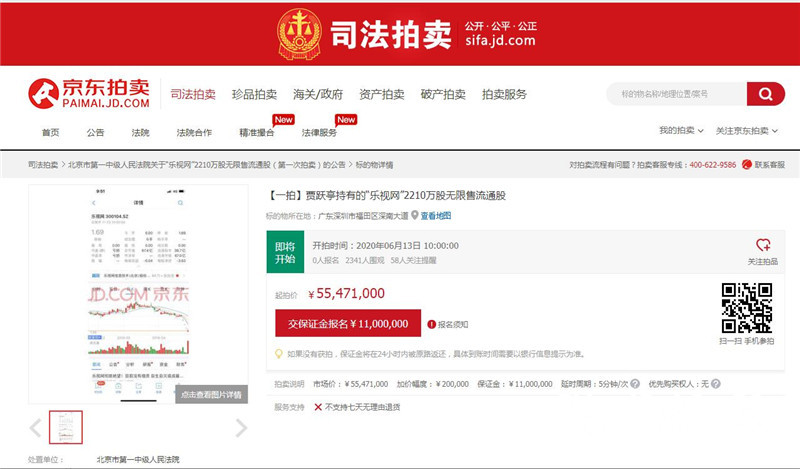Screen dimensions: 800x469
Task: Click the map pin location icon
Action: [414, 215]
